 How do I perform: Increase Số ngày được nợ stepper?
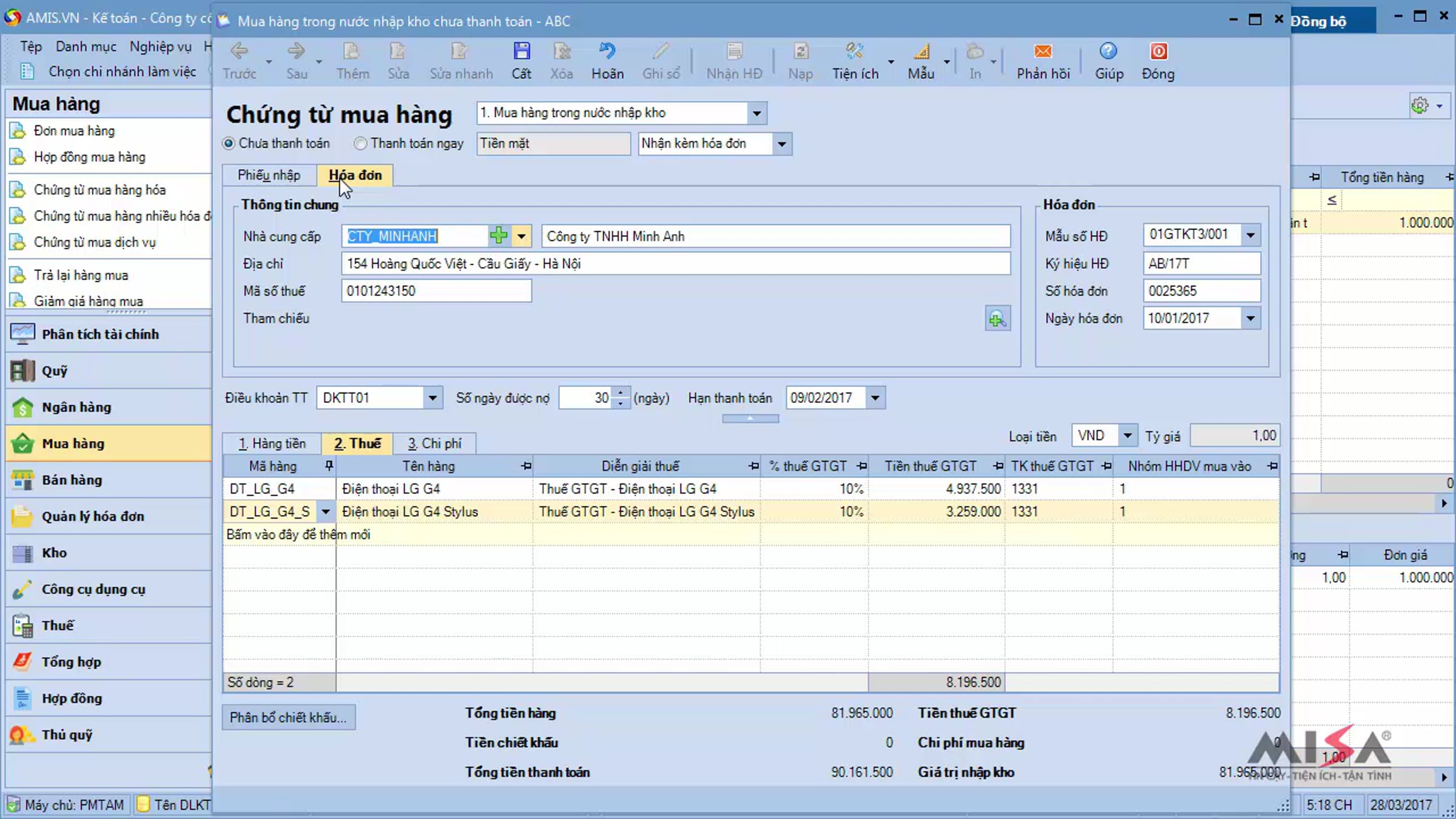pos(620,393)
